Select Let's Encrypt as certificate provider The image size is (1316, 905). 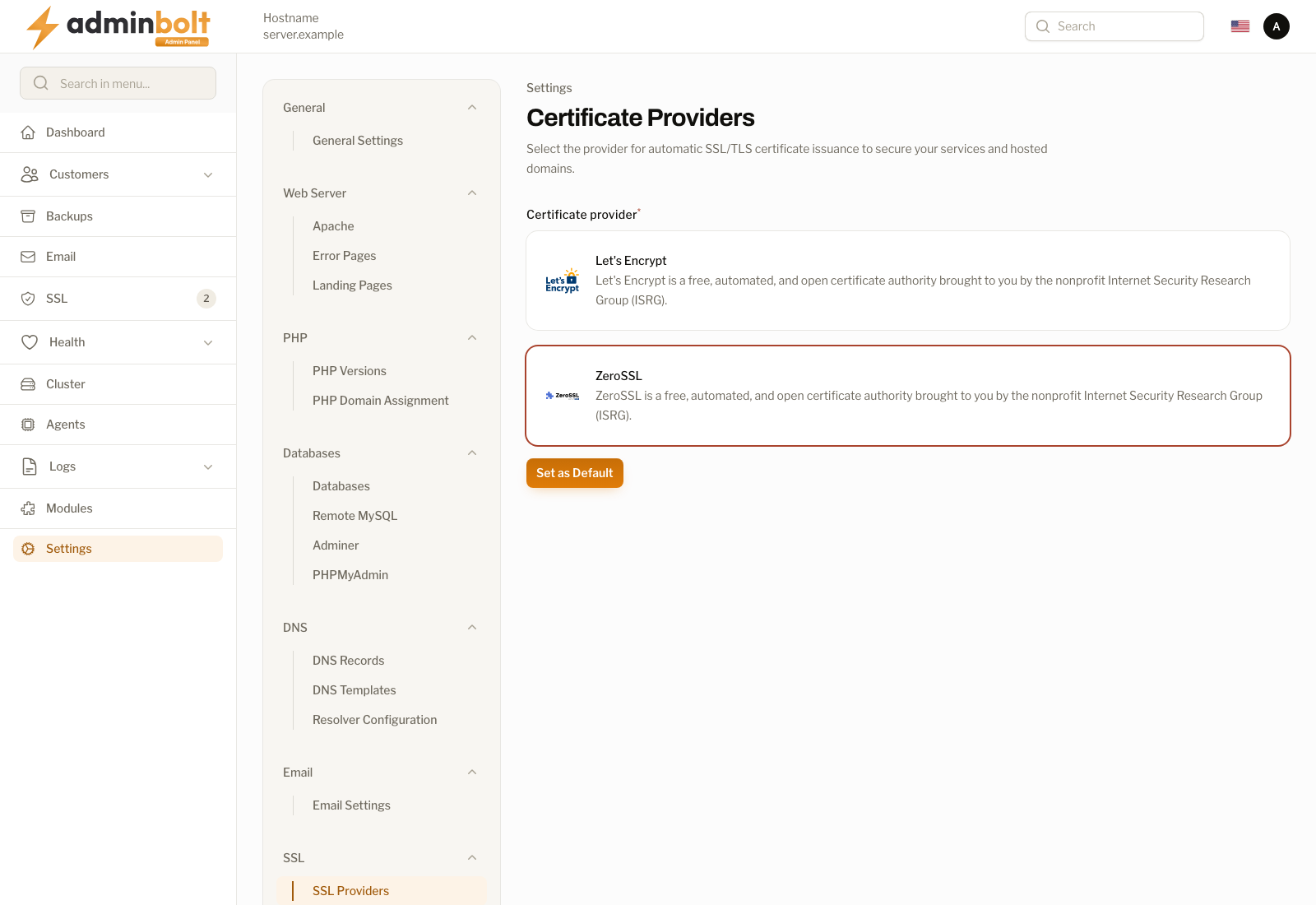click(908, 281)
